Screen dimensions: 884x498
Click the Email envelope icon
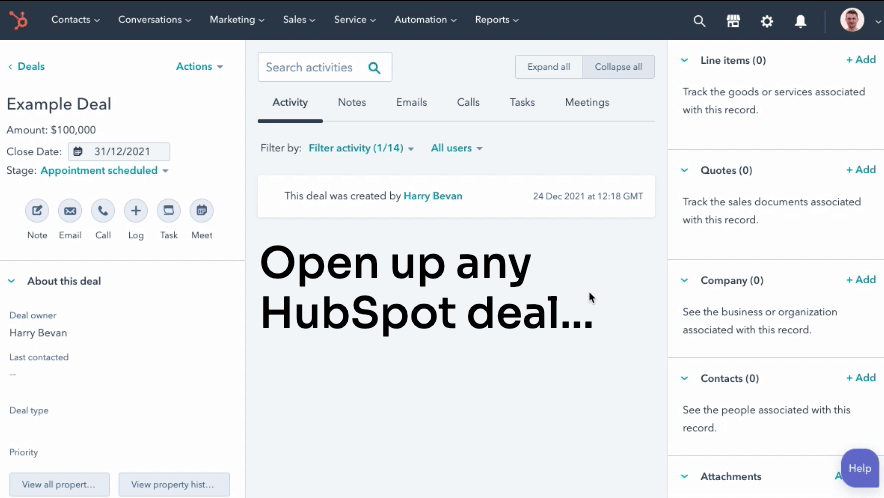[x=70, y=210]
